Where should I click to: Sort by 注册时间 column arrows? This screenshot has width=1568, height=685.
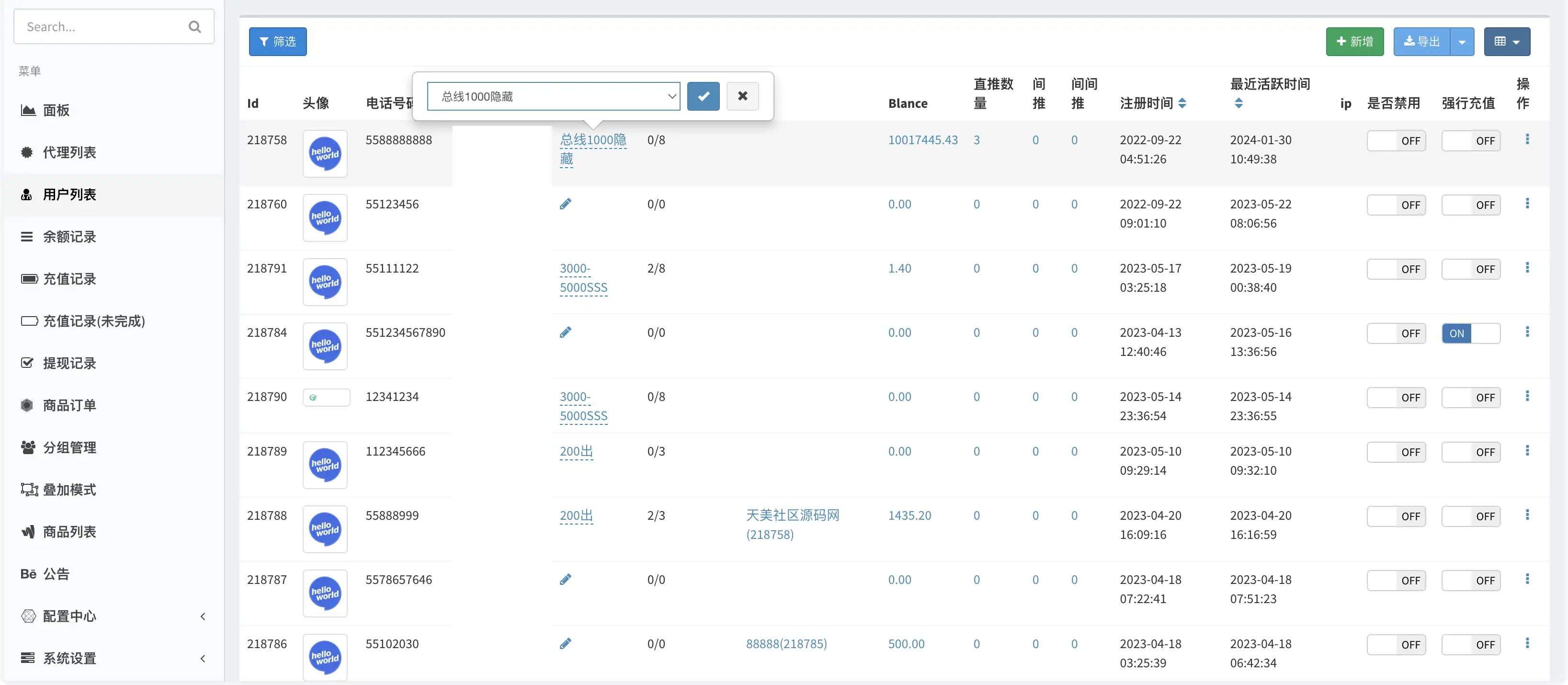(x=1182, y=103)
